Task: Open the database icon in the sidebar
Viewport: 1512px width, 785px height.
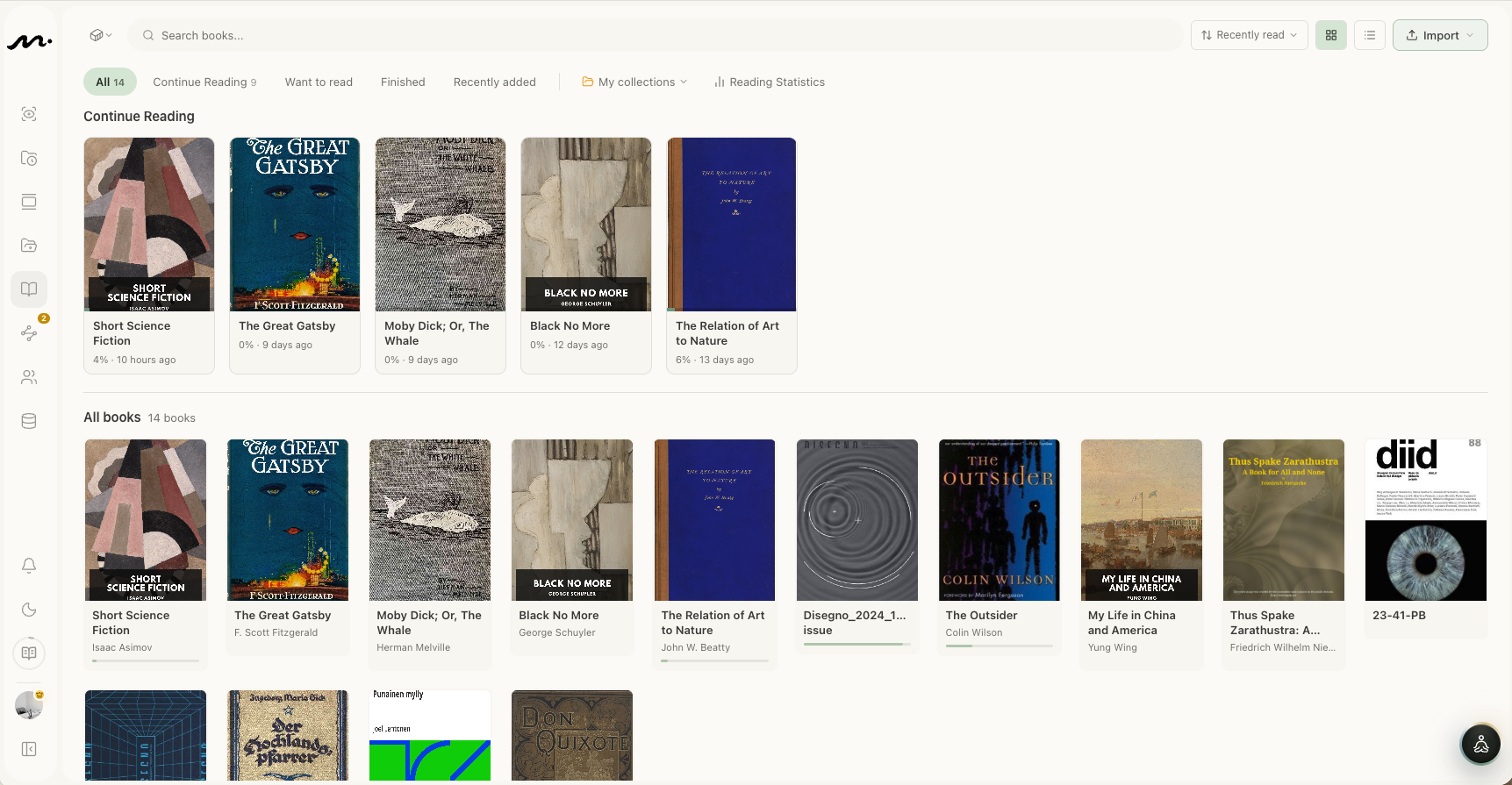Action: [29, 421]
